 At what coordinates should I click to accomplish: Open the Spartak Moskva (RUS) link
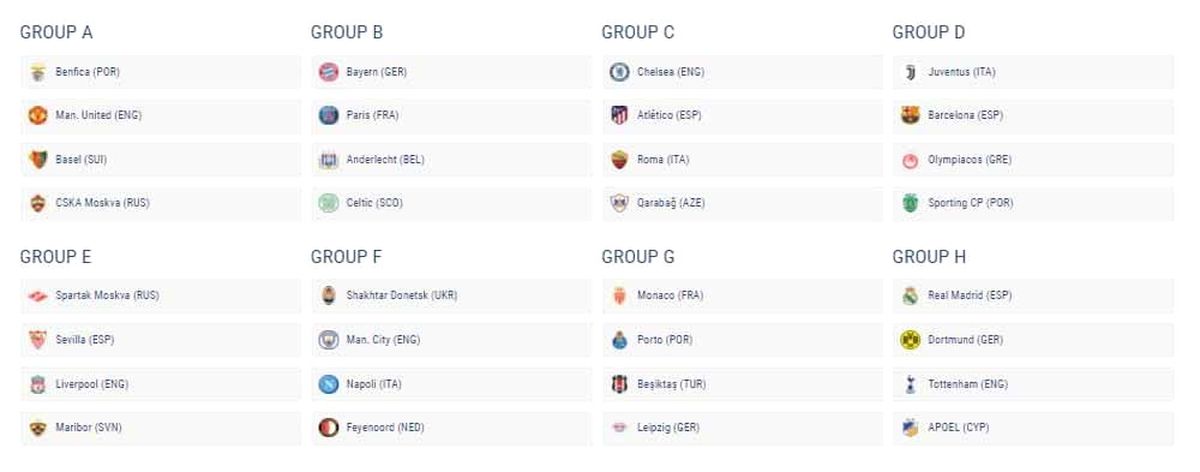tap(107, 296)
